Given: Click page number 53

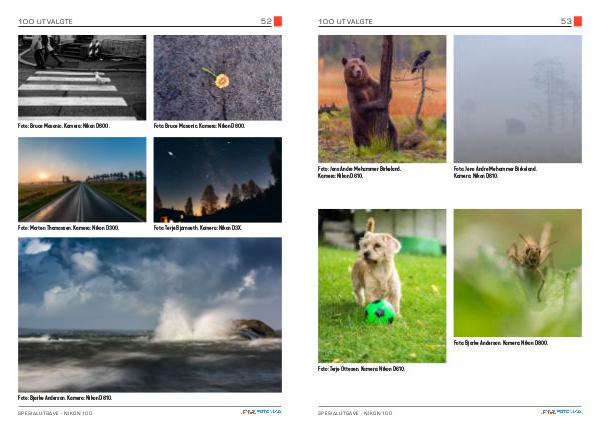Looking at the screenshot, I should coord(566,21).
